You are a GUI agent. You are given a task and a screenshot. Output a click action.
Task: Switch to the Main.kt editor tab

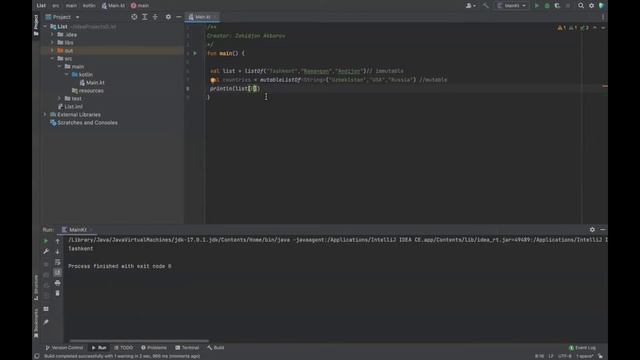tap(202, 17)
